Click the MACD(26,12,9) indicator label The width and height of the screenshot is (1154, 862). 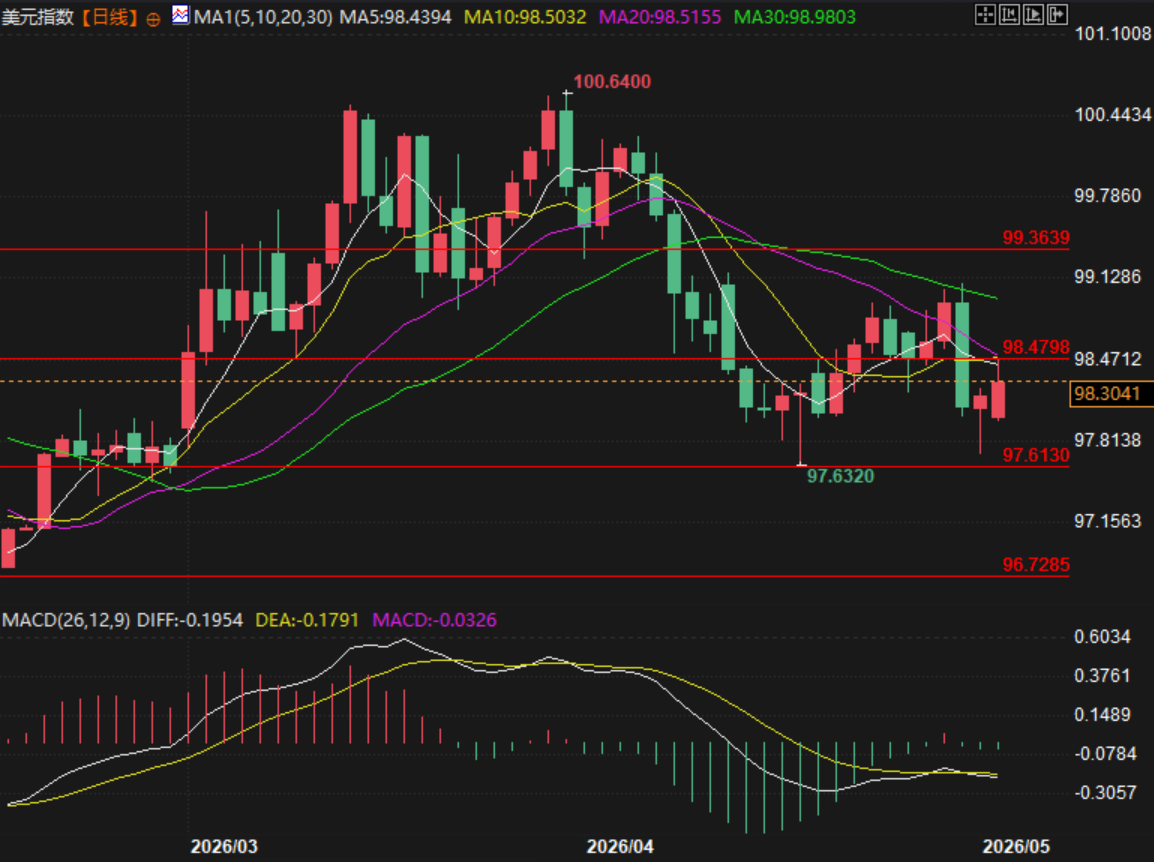click(66, 620)
